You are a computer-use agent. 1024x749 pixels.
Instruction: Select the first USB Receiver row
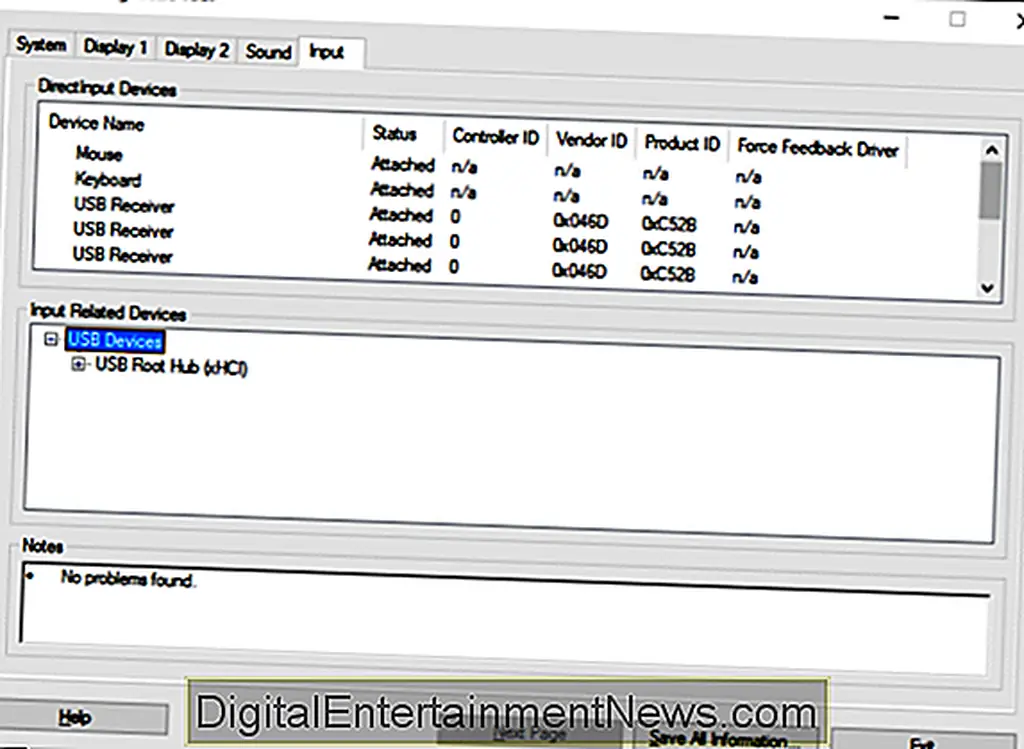[x=124, y=205]
